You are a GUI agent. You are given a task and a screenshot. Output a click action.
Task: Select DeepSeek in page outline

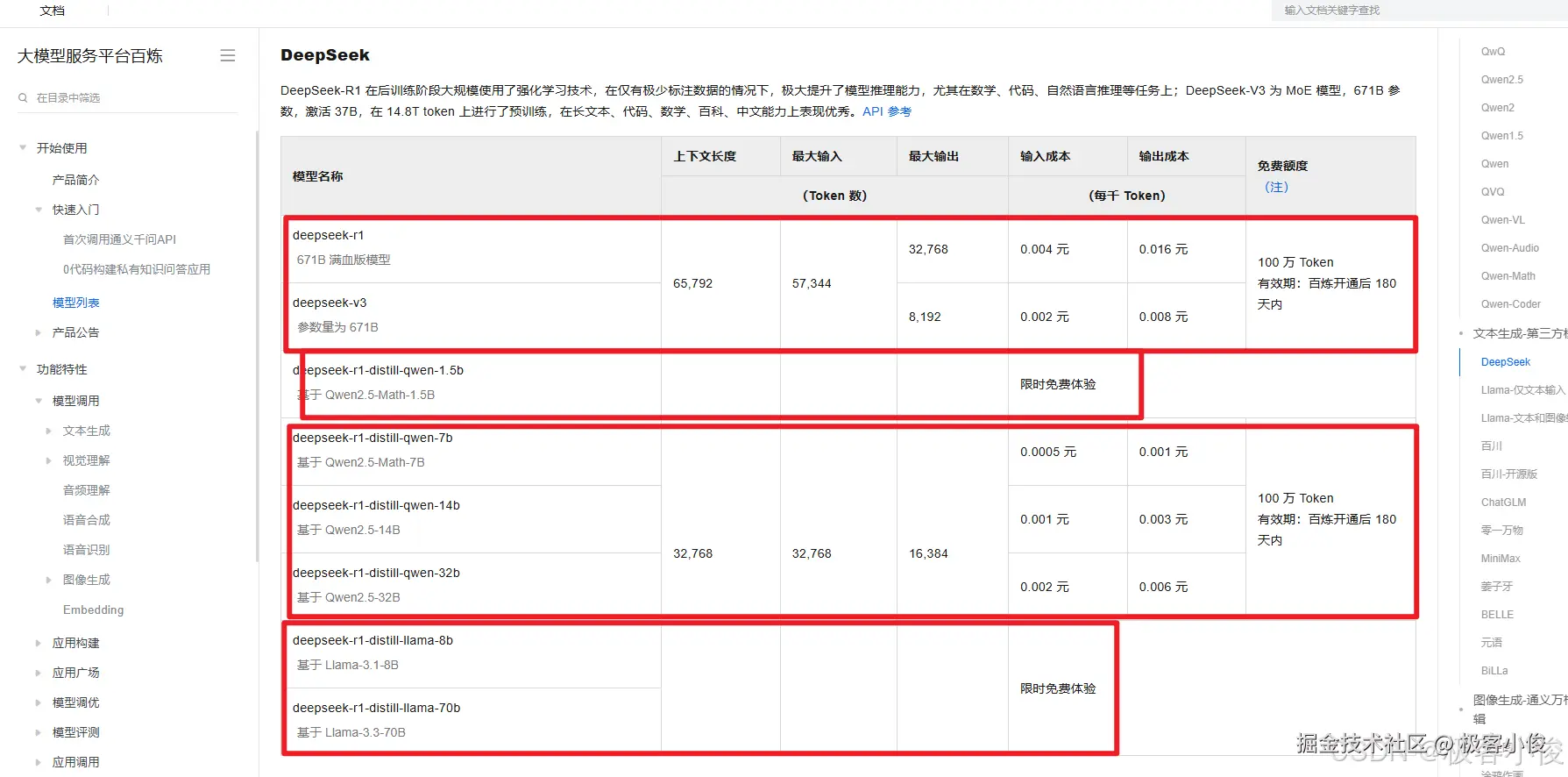click(x=1506, y=362)
